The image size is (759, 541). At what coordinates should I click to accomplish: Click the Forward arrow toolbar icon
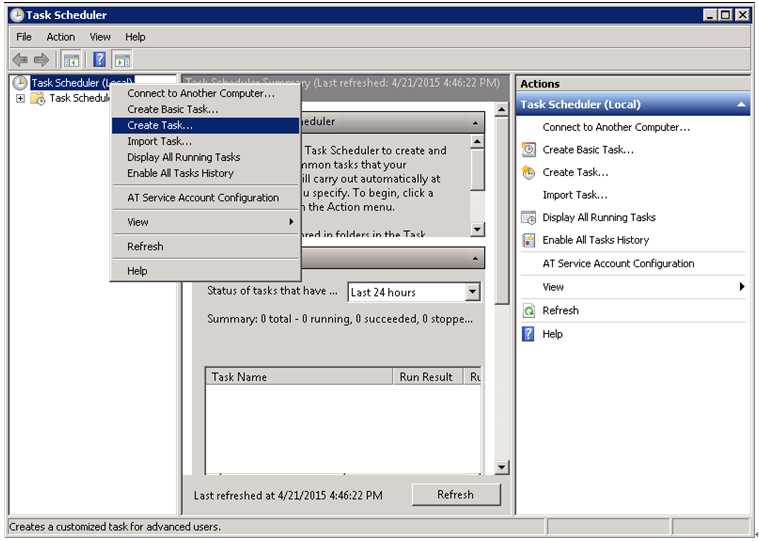[42, 60]
